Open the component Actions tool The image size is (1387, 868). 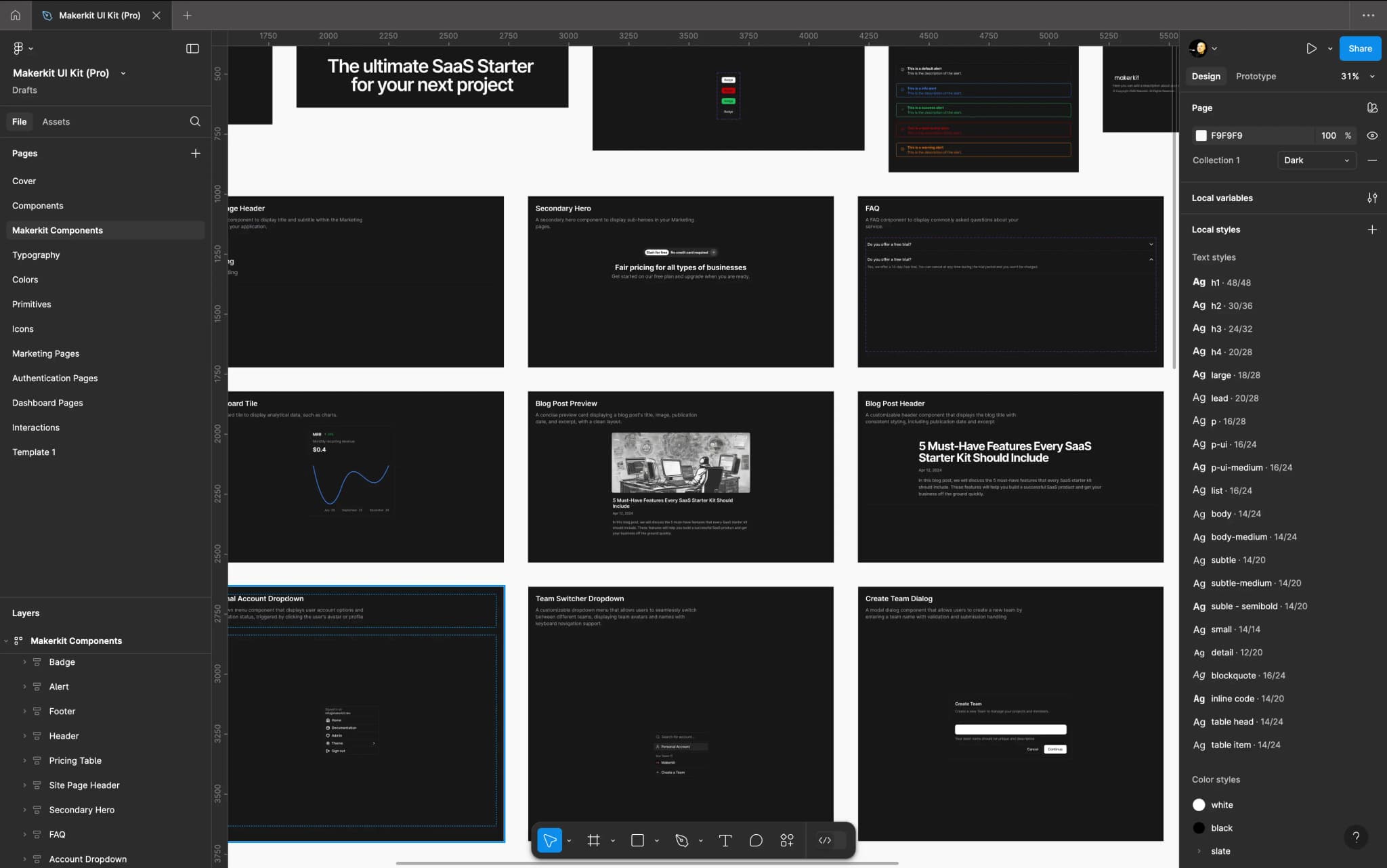click(786, 840)
